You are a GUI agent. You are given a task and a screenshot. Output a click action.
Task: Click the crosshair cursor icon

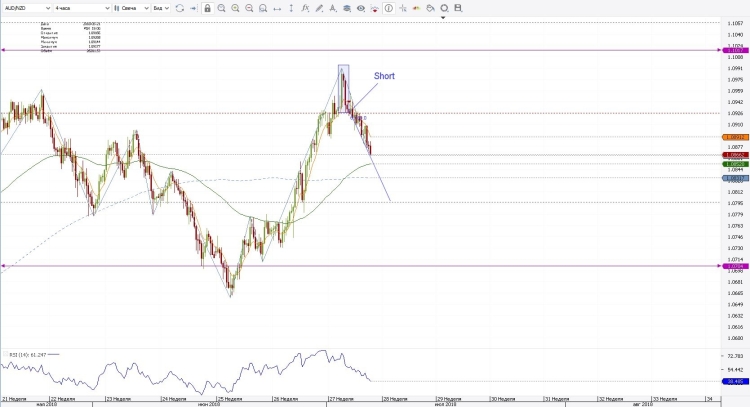403,8
